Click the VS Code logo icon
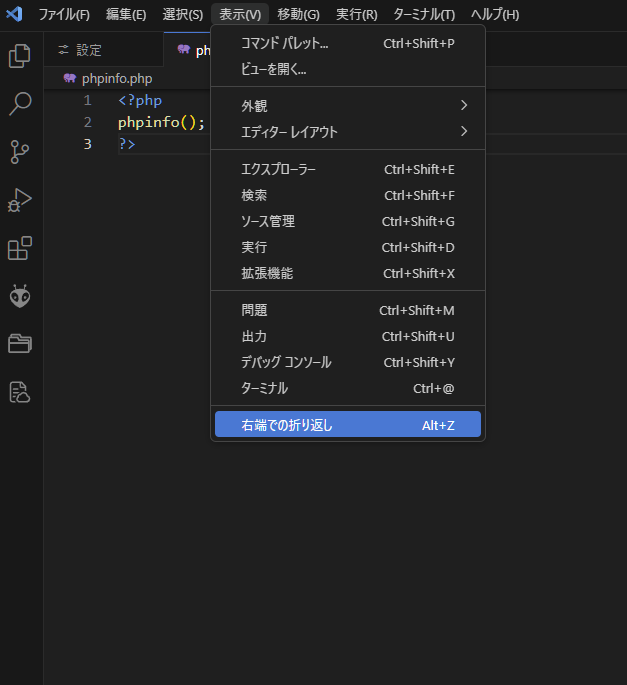Image resolution: width=627 pixels, height=685 pixels. (14, 14)
